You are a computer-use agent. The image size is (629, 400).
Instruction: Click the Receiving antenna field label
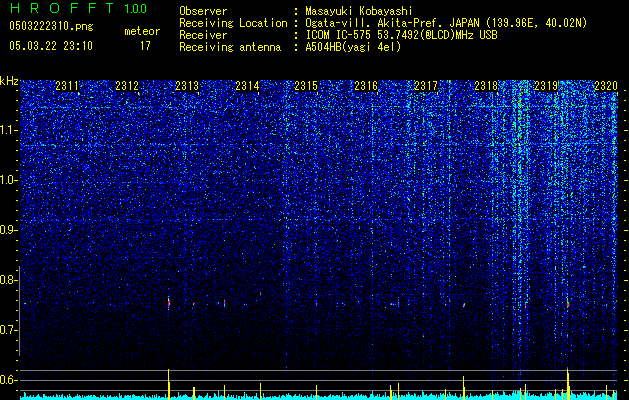(230, 47)
